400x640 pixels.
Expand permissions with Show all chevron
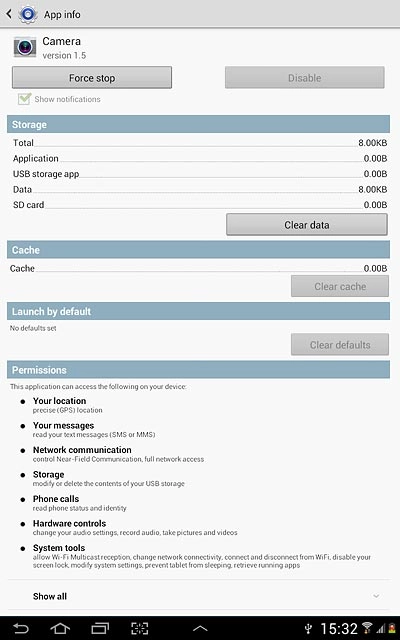click(376, 596)
